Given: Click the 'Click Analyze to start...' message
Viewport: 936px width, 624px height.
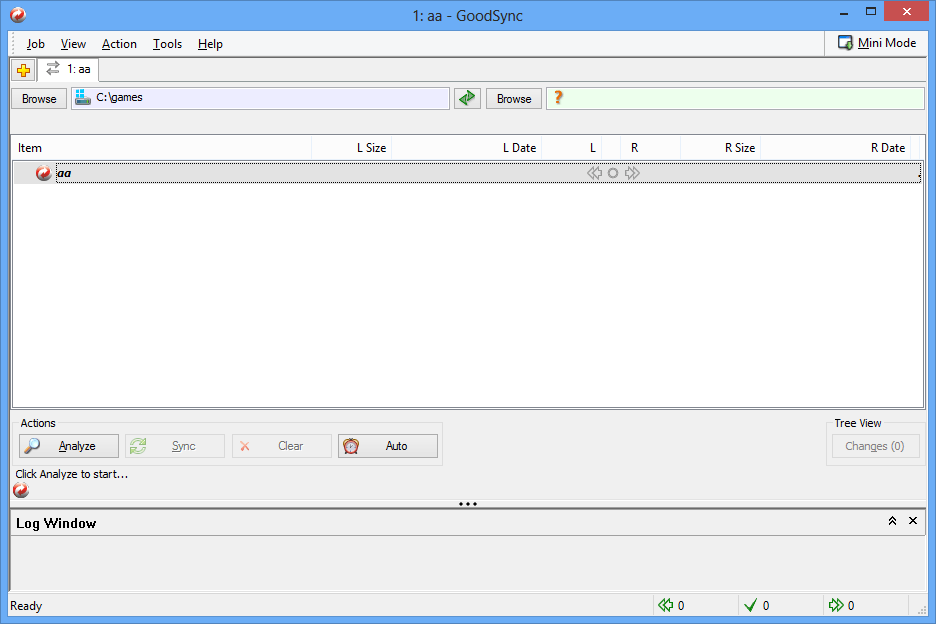Looking at the screenshot, I should click(x=72, y=474).
